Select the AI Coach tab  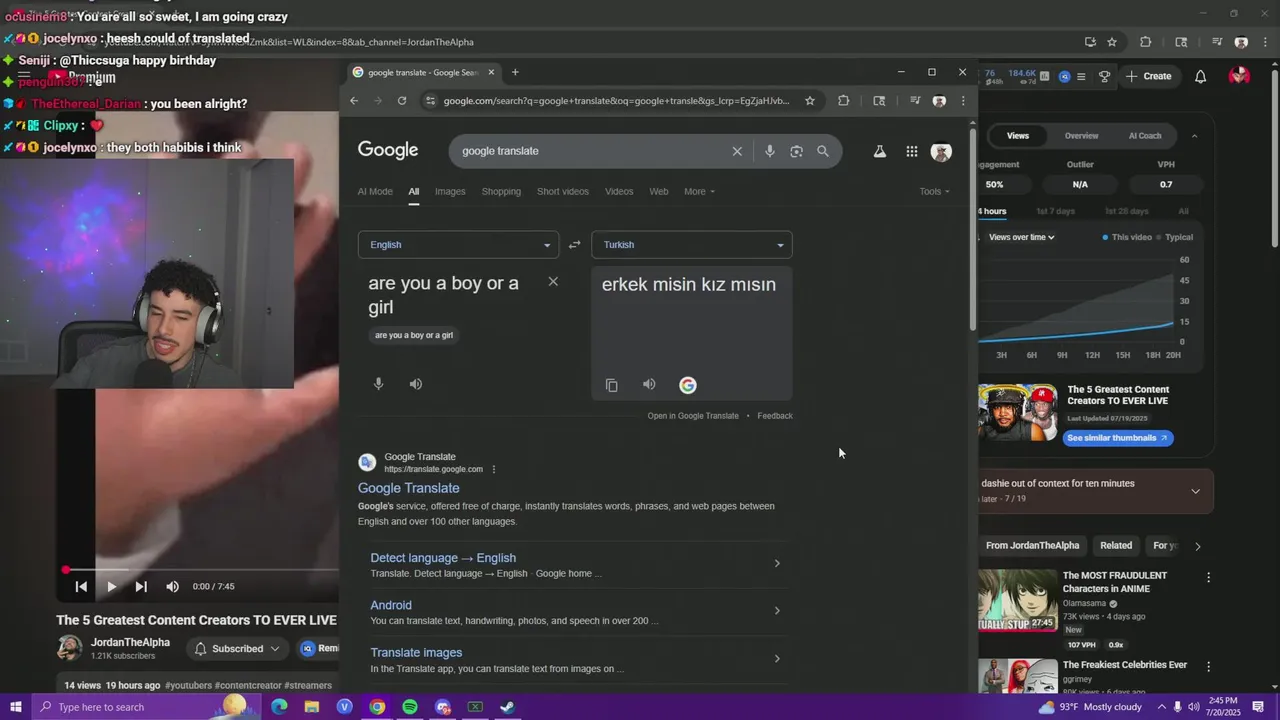point(1145,136)
